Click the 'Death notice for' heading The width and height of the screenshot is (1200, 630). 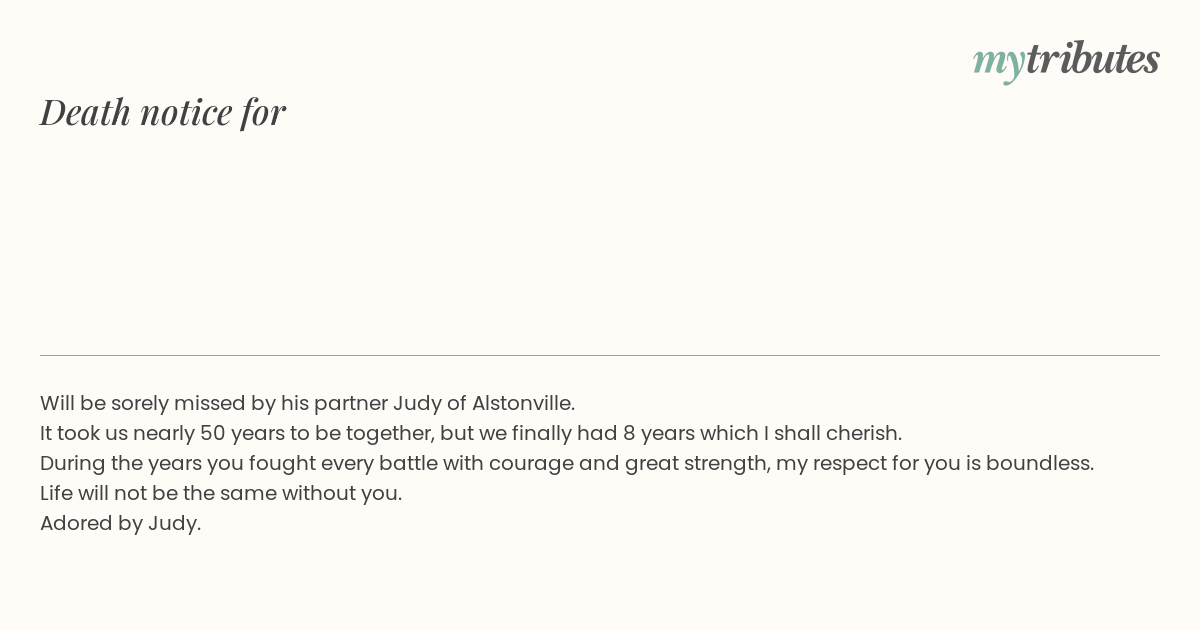click(163, 112)
